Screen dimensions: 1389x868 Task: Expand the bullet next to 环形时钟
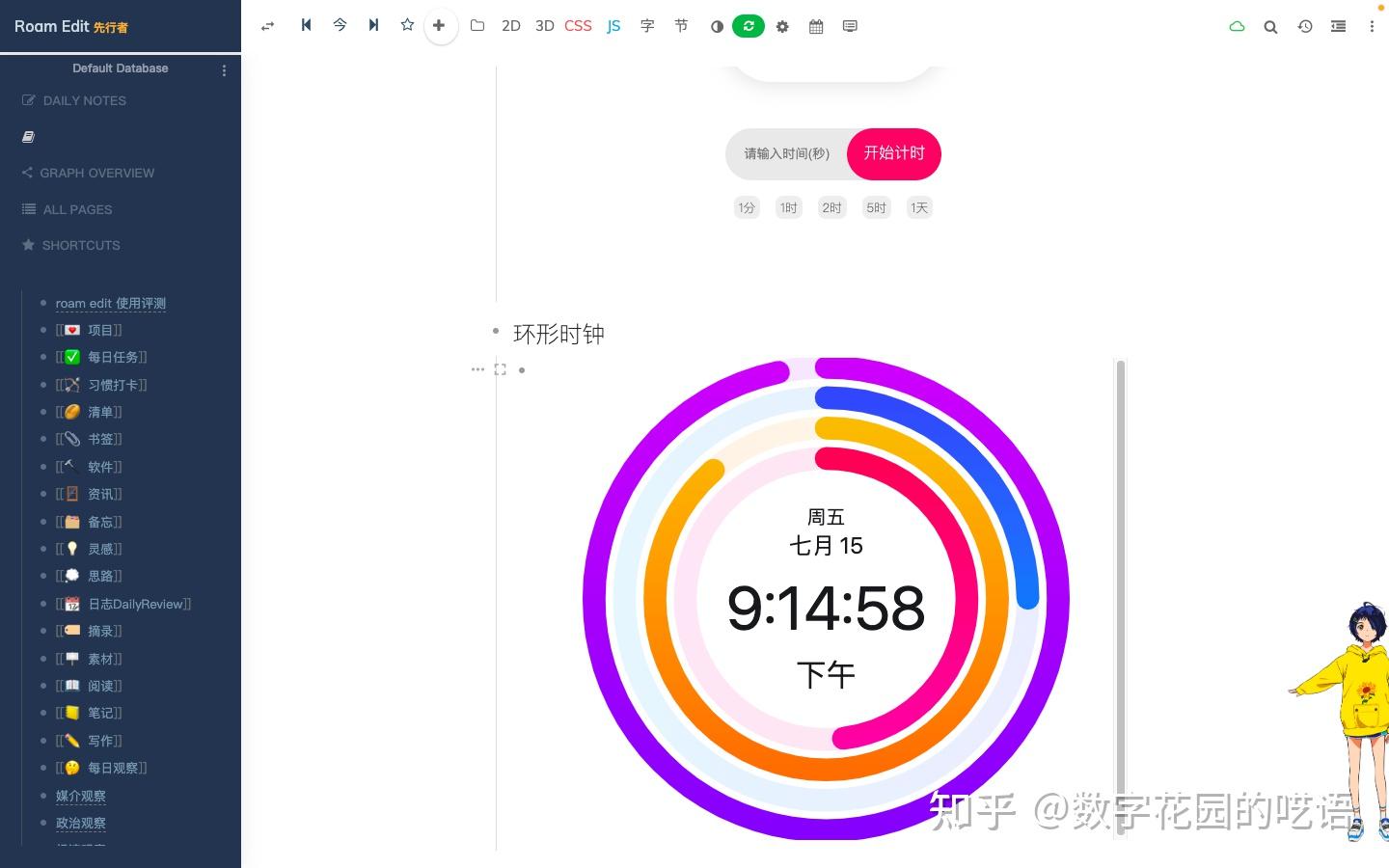(x=496, y=331)
